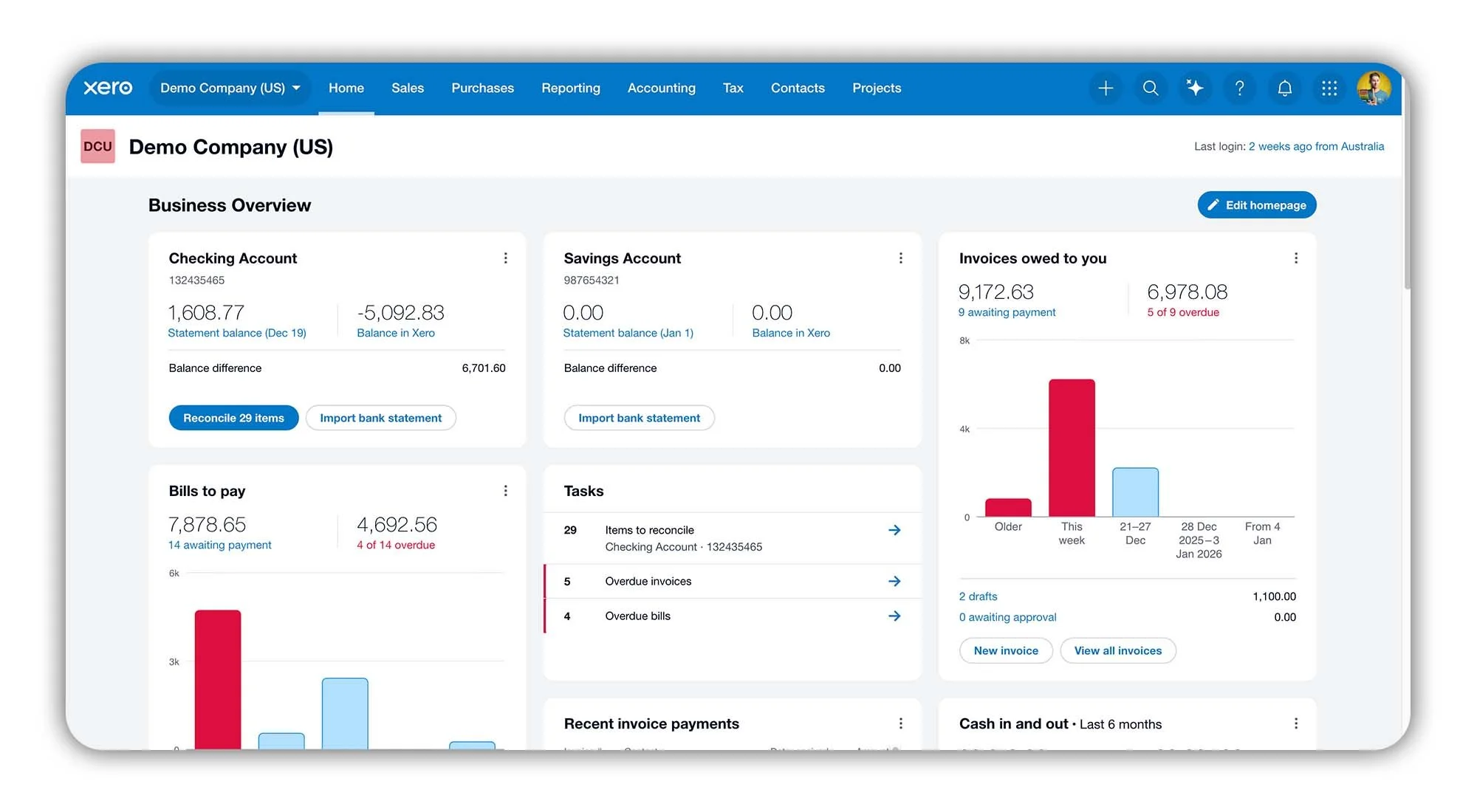The image size is (1477, 812).
Task: Open Invoices owed to you options menu
Action: pyautogui.click(x=1296, y=258)
